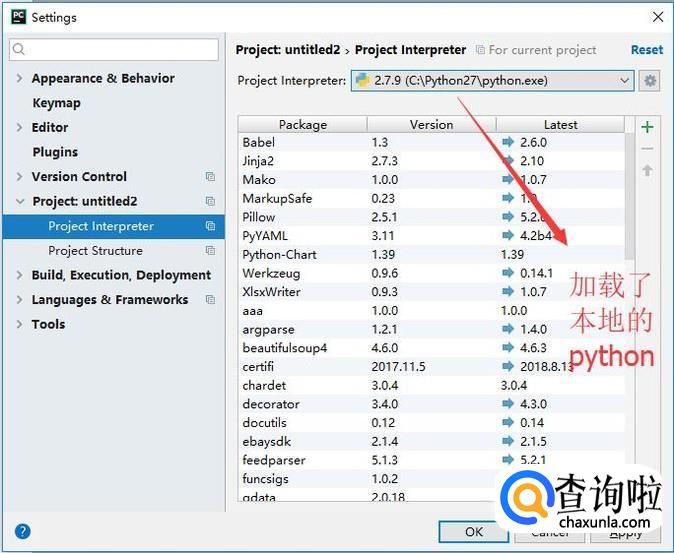The image size is (674, 553).
Task: Select the beautifulsoup4 package row
Action: (431, 348)
